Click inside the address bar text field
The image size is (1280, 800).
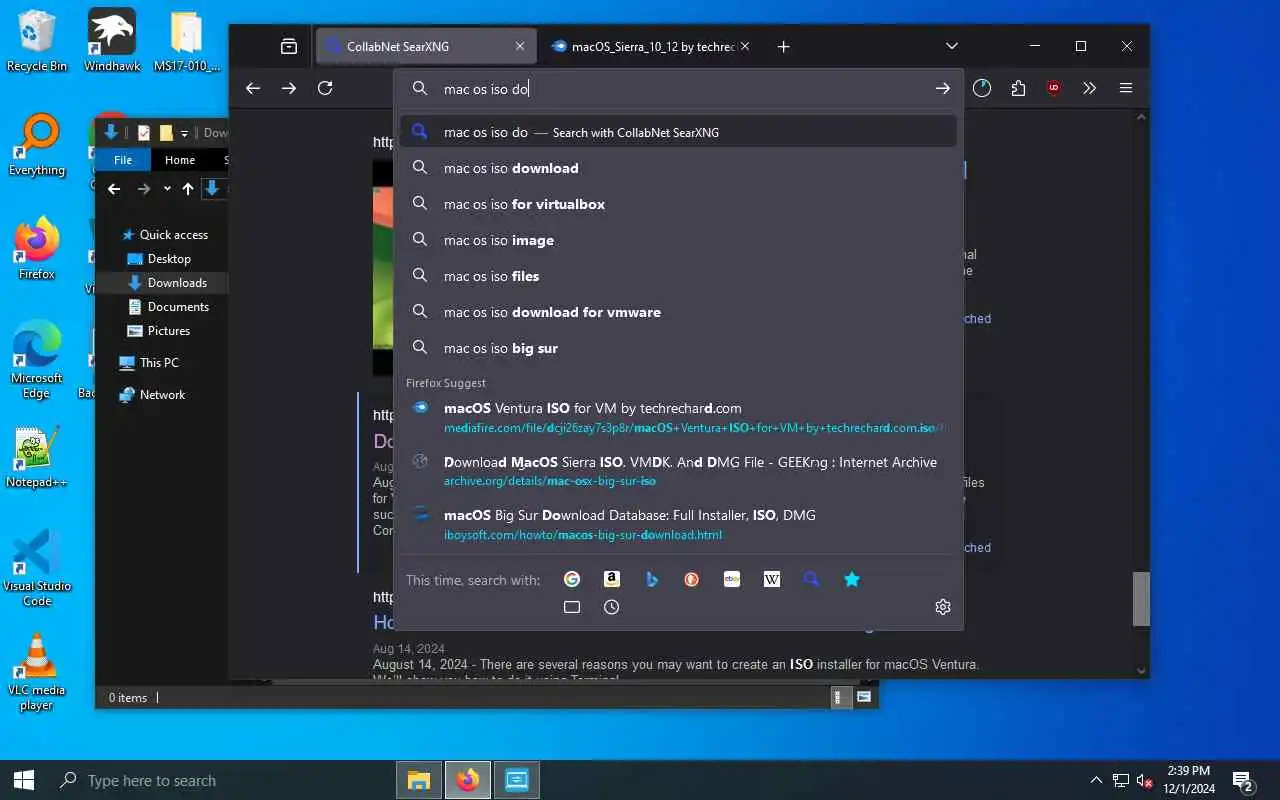tap(680, 89)
